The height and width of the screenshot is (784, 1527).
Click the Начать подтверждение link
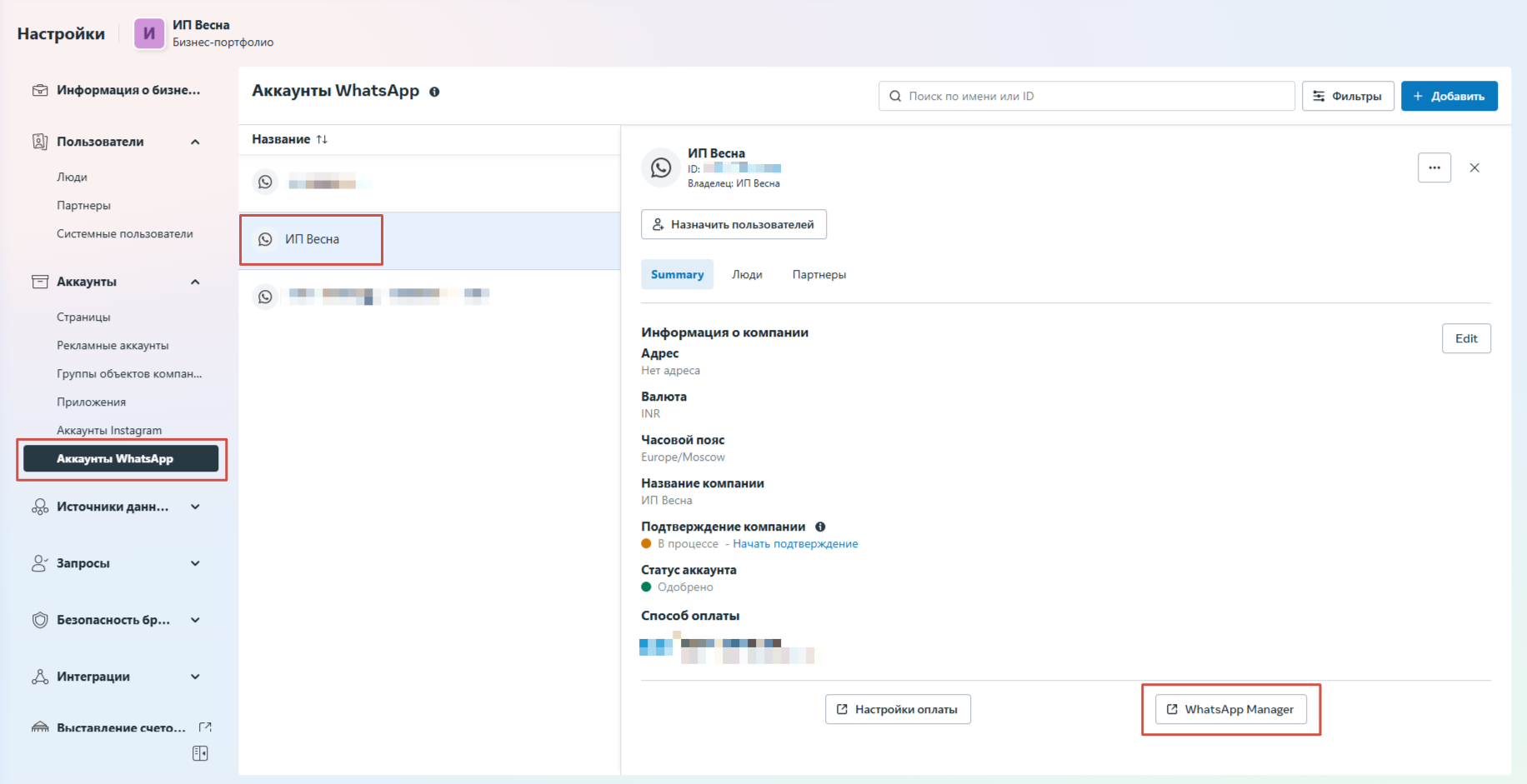(x=795, y=543)
